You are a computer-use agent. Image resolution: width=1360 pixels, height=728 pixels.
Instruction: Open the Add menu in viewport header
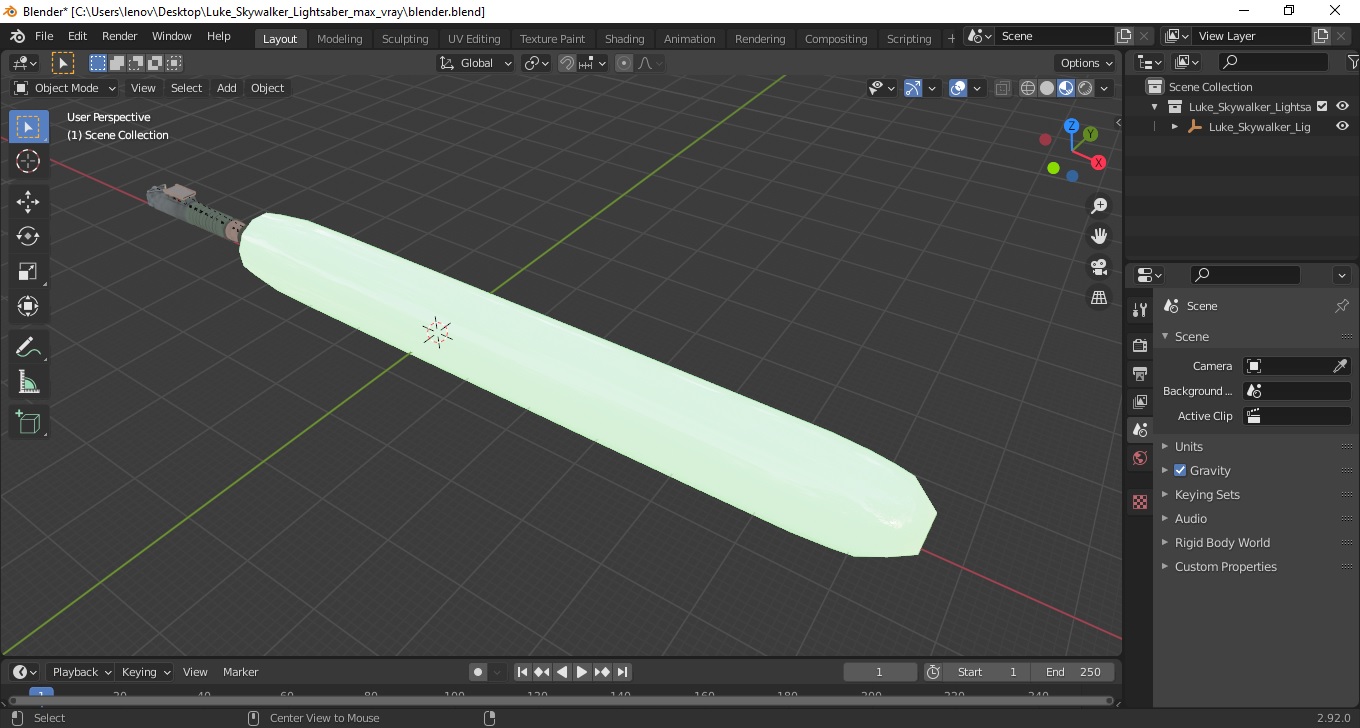coord(227,88)
